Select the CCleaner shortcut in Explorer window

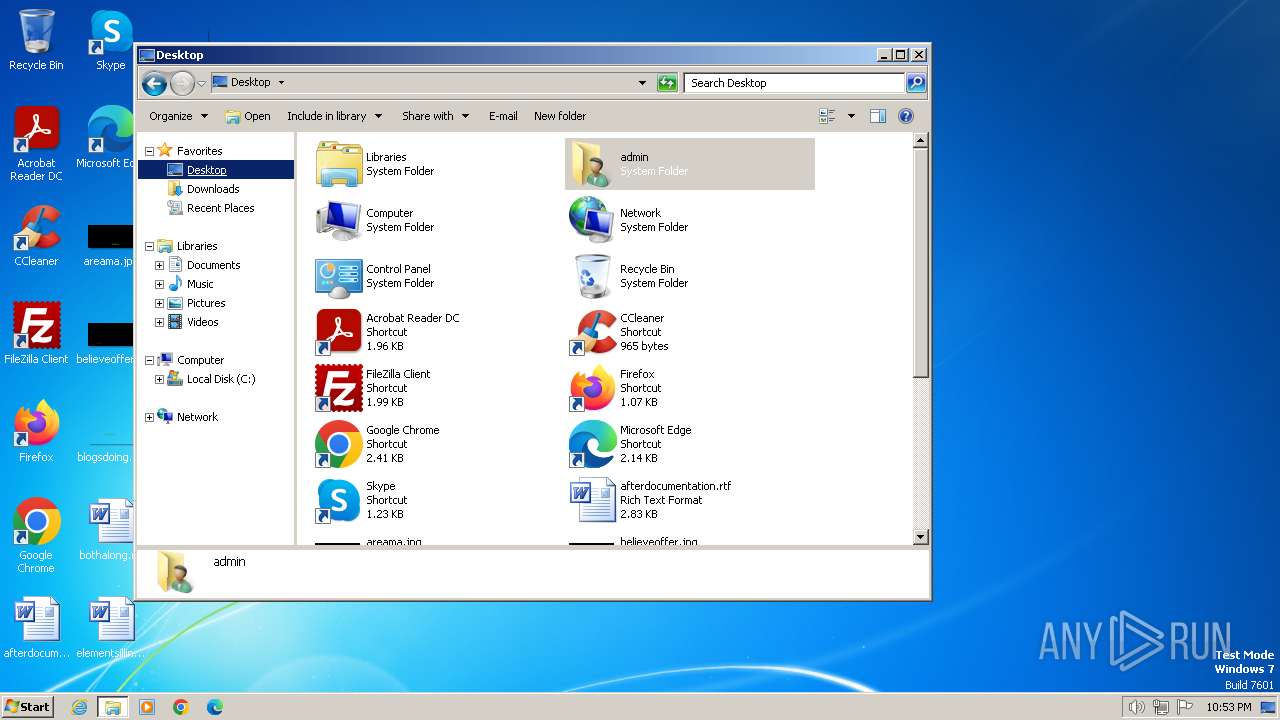click(x=591, y=332)
